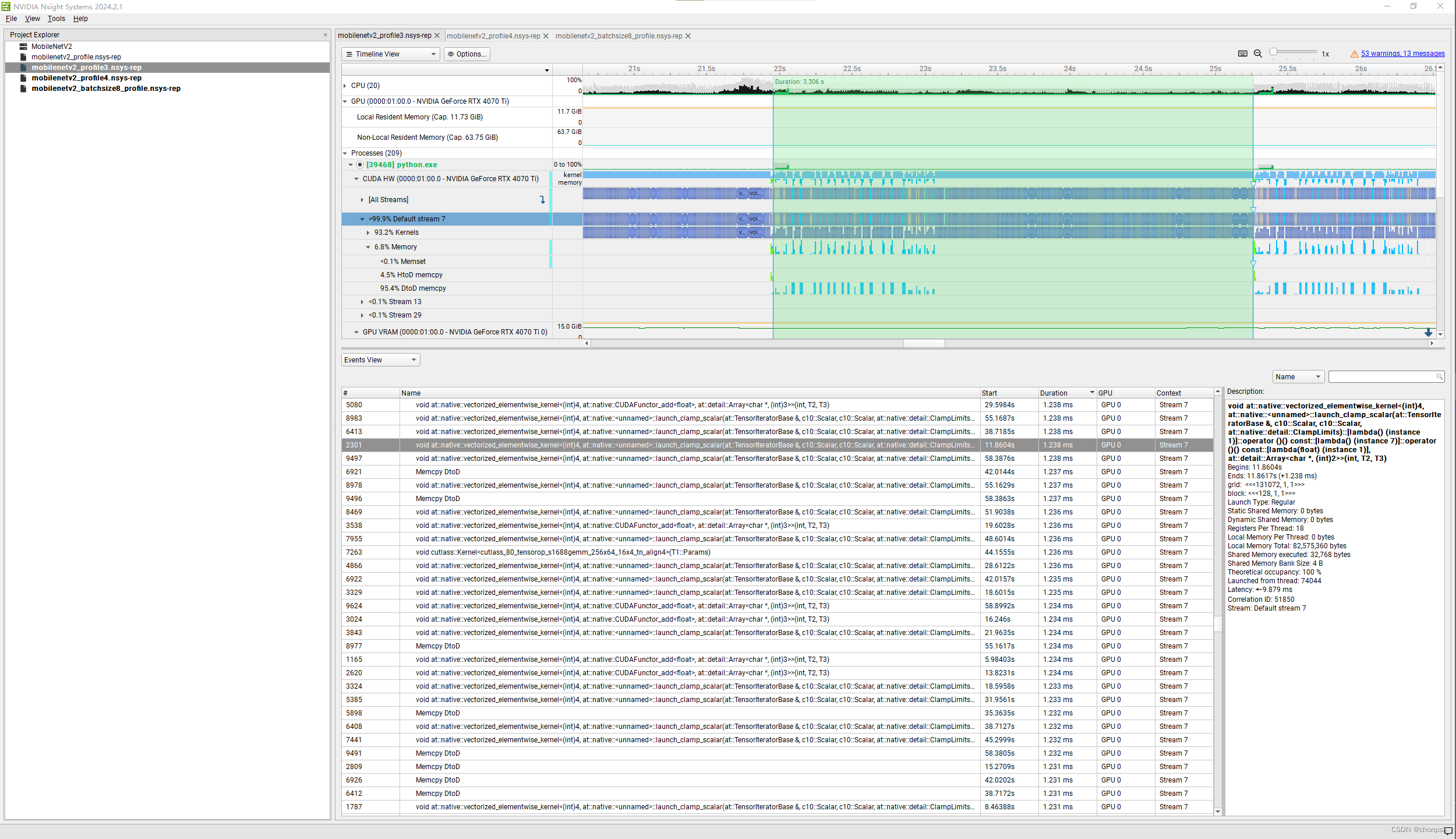Click the orange warning triangle icon
This screenshot has width=1456, height=839.
pos(1355,54)
